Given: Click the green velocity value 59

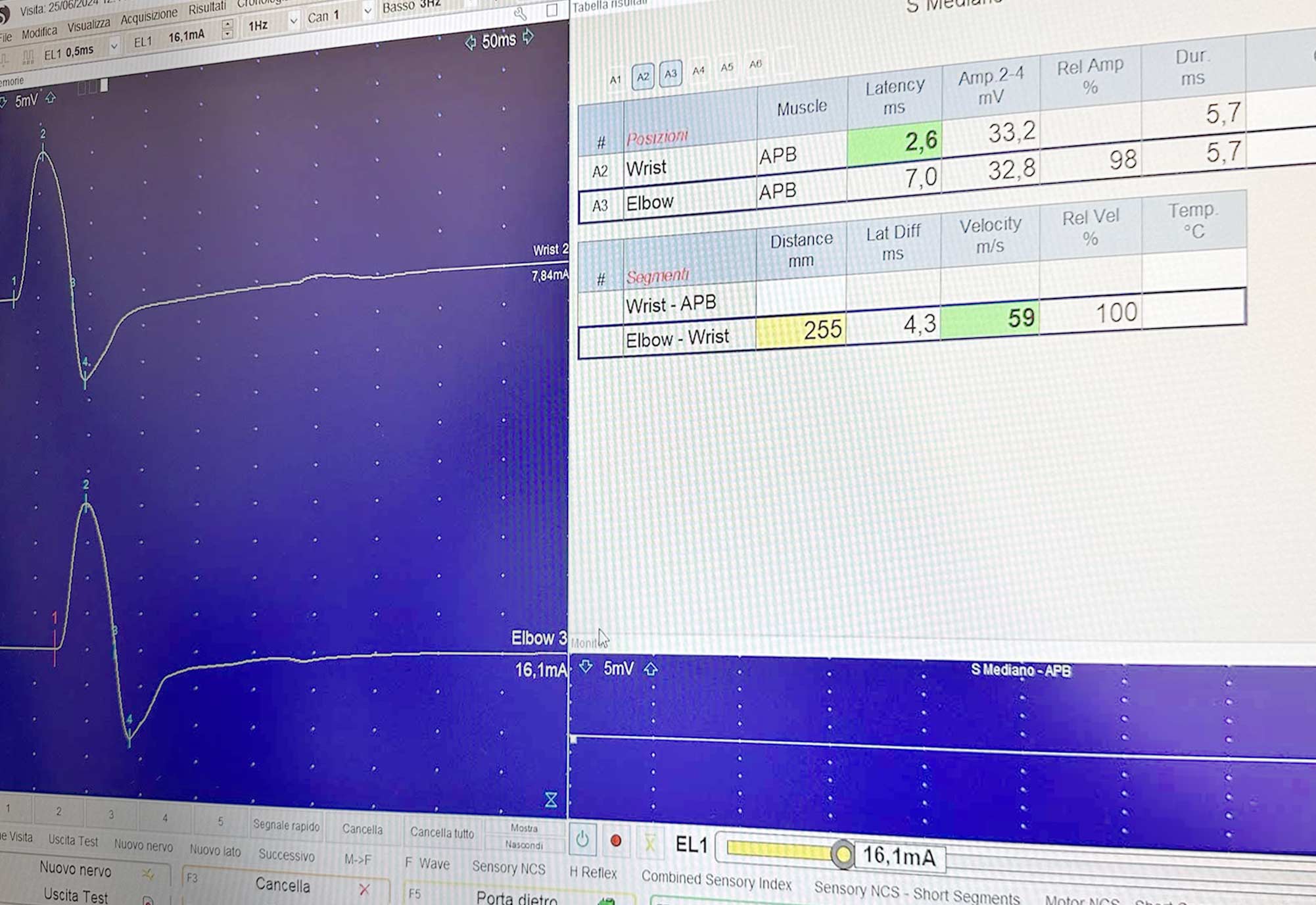Looking at the screenshot, I should (x=990, y=320).
